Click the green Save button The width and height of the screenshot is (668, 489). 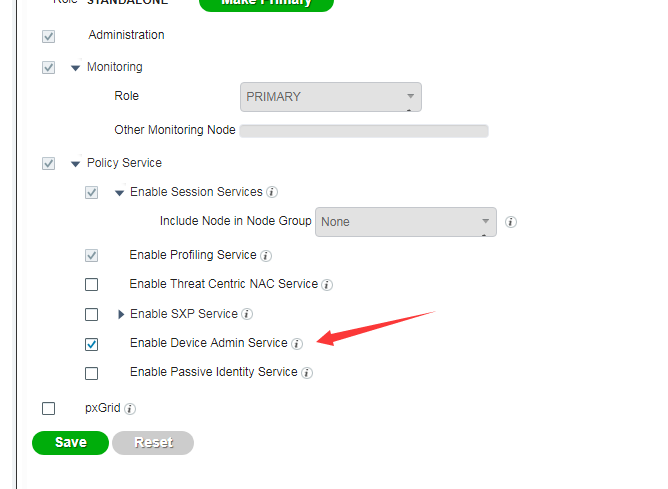point(70,442)
